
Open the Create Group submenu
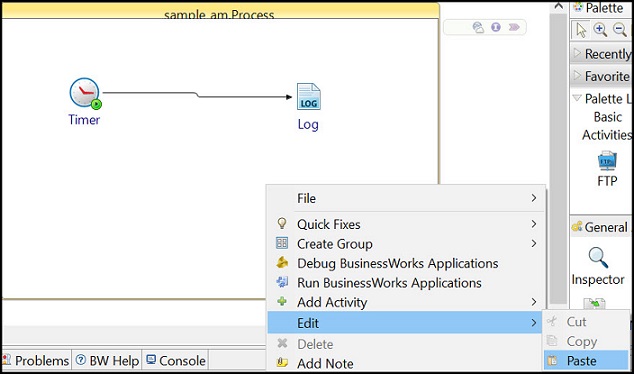(x=406, y=244)
